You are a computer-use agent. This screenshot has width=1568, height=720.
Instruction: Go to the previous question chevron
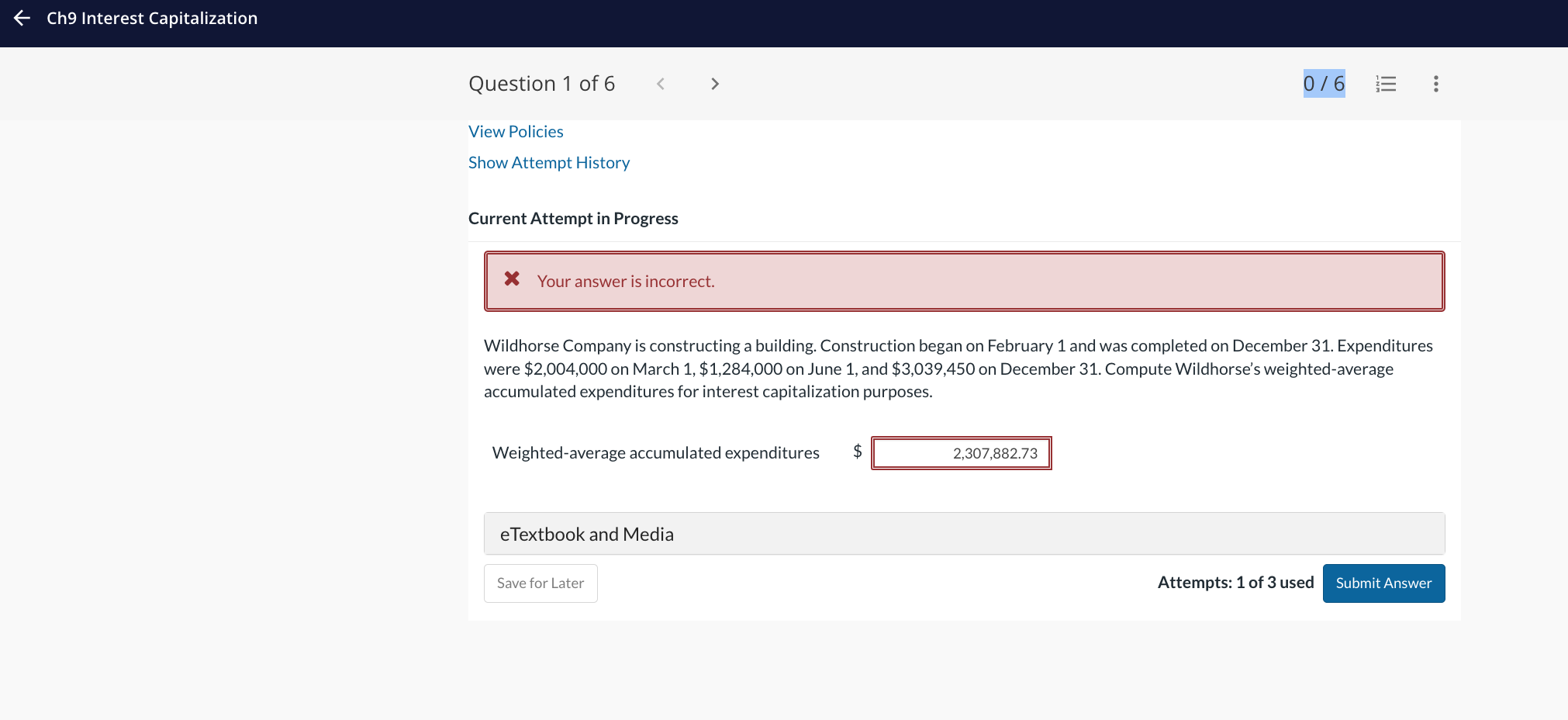[x=661, y=84]
